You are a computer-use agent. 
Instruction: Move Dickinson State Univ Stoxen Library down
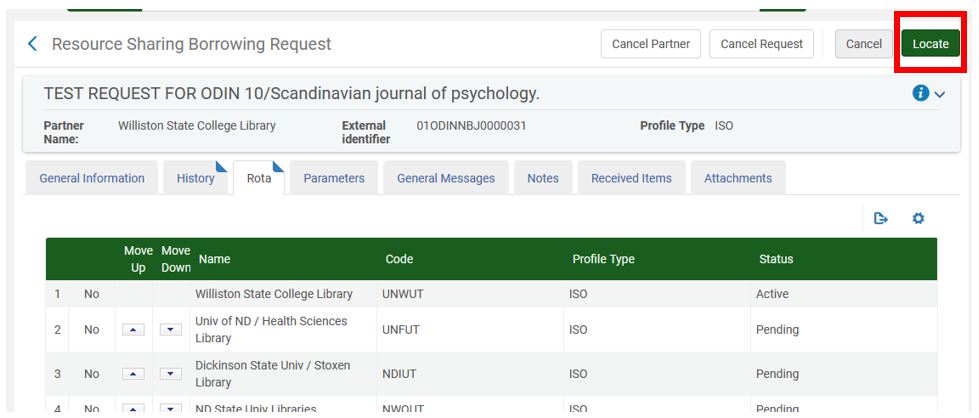coord(170,374)
